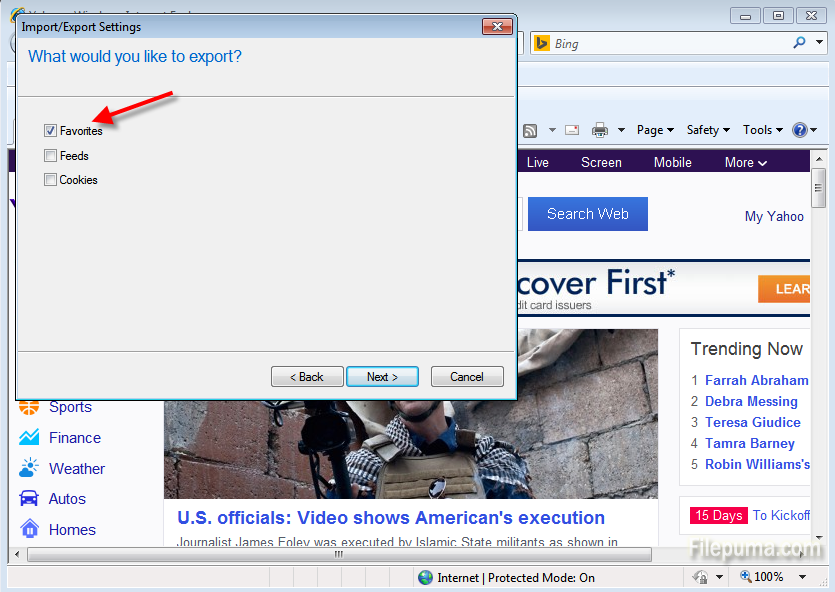Image resolution: width=835 pixels, height=592 pixels.
Task: Click the Bing search magnifier icon
Action: (799, 43)
